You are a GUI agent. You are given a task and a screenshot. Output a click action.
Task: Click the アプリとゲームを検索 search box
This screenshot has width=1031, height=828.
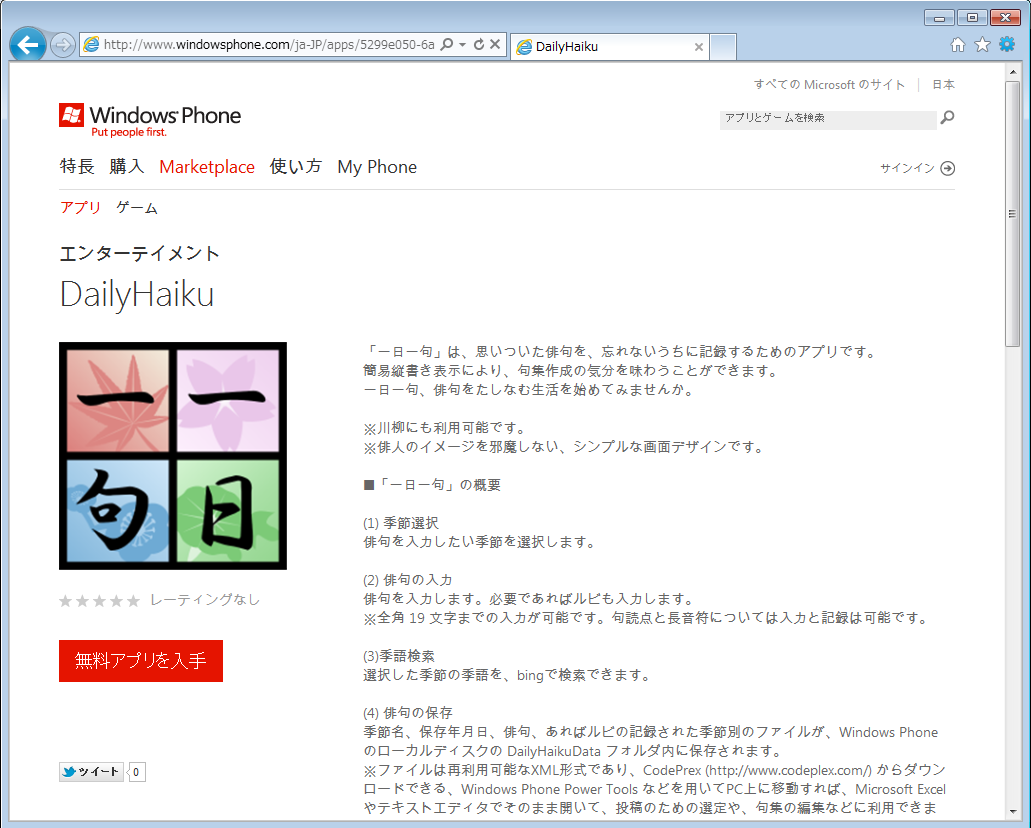coord(828,118)
